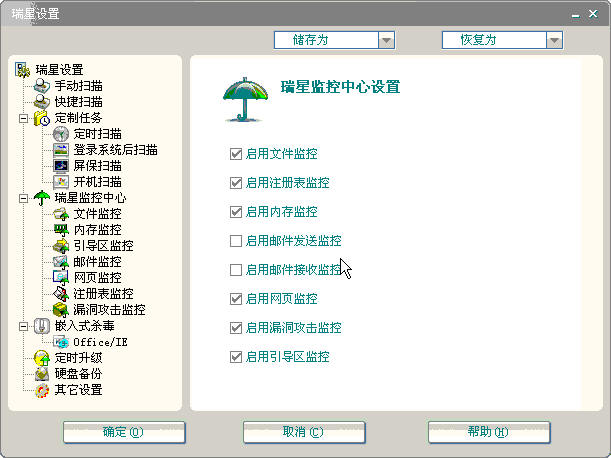Image resolution: width=611 pixels, height=458 pixels.
Task: Click 帮助 (H) button
Action: [489, 432]
